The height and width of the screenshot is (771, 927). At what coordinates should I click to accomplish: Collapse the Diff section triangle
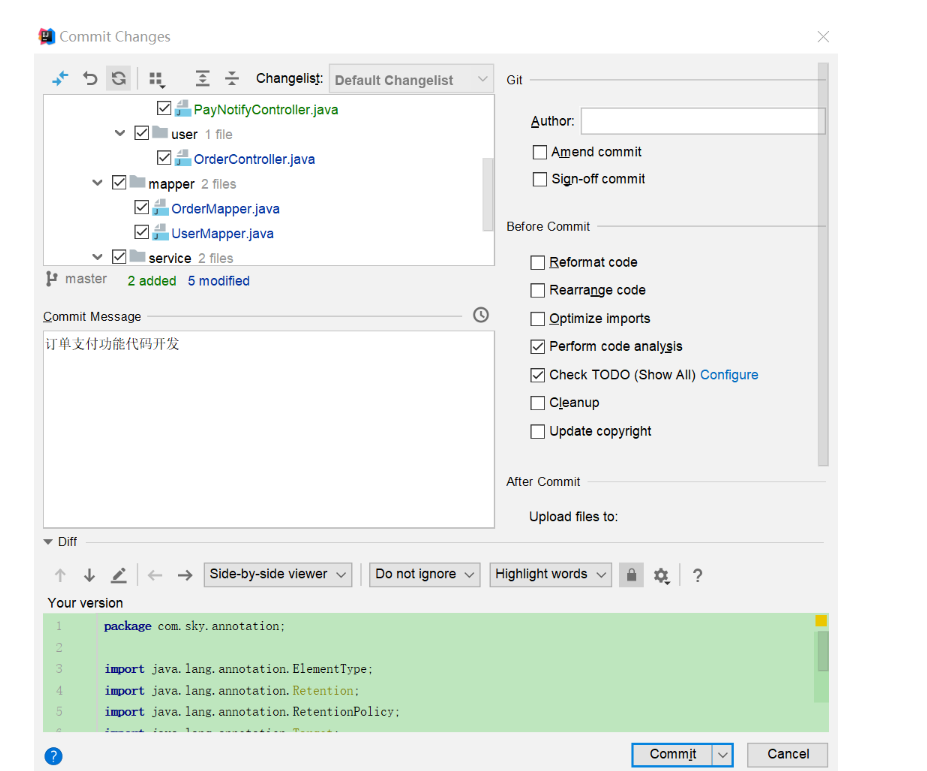[x=48, y=542]
